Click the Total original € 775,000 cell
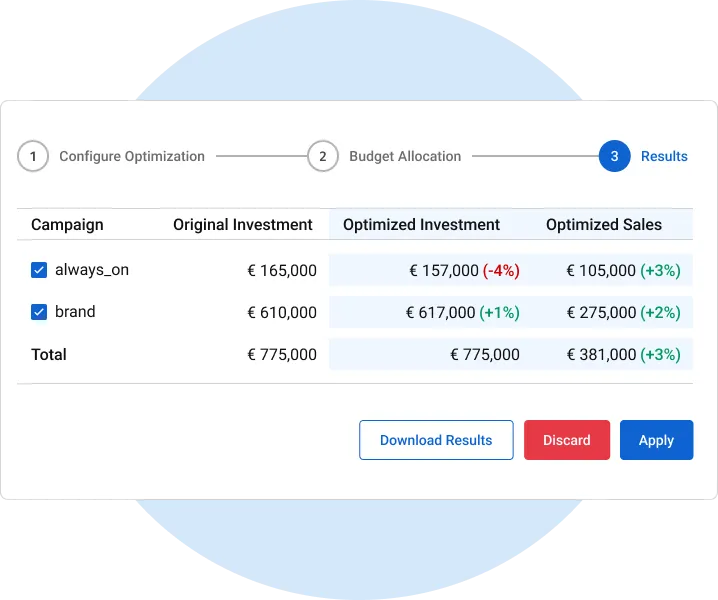 (282, 355)
